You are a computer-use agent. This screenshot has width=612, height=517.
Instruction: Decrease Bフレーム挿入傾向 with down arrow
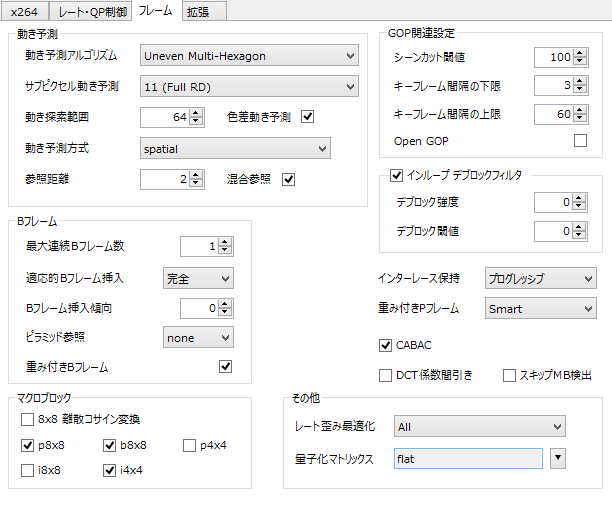click(224, 313)
